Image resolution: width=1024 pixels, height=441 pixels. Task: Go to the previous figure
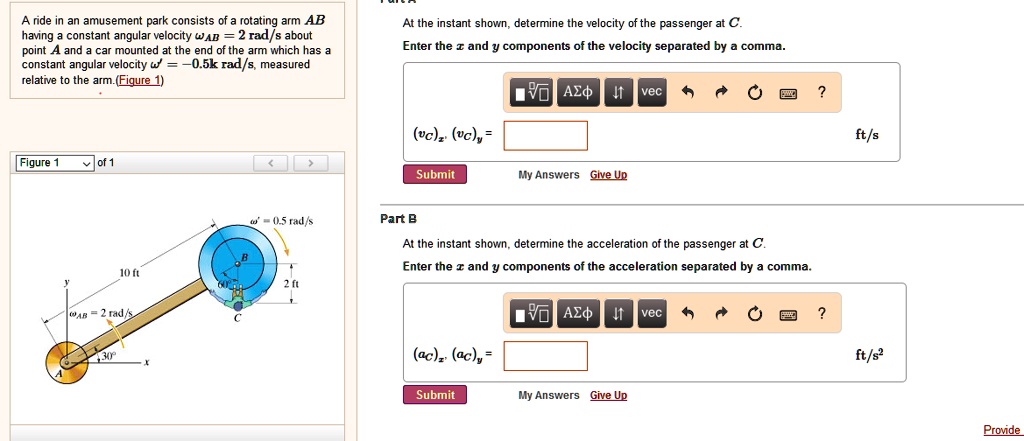(272, 163)
